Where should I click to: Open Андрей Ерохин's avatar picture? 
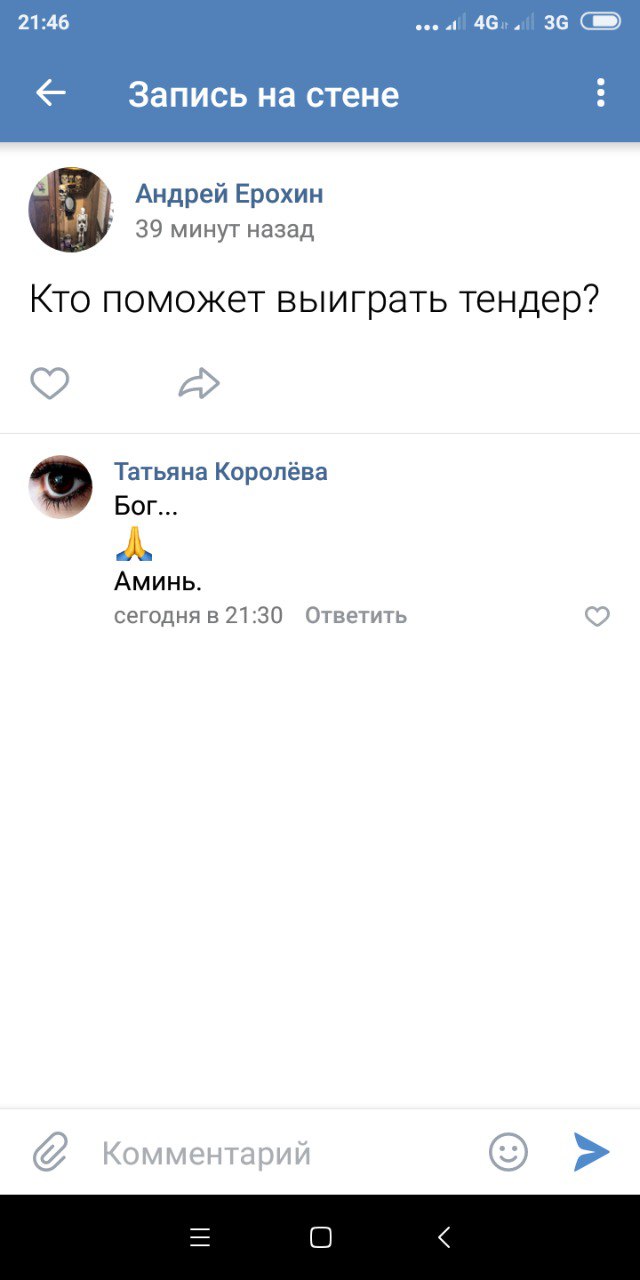tap(70, 210)
